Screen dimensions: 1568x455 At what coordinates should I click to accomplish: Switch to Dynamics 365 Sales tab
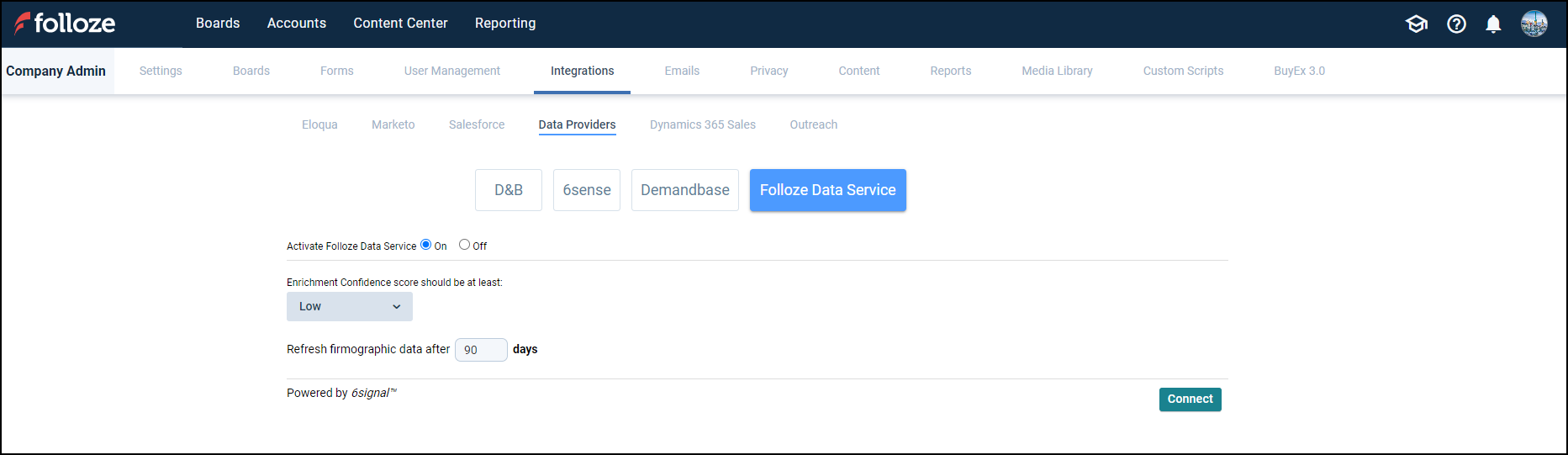702,124
